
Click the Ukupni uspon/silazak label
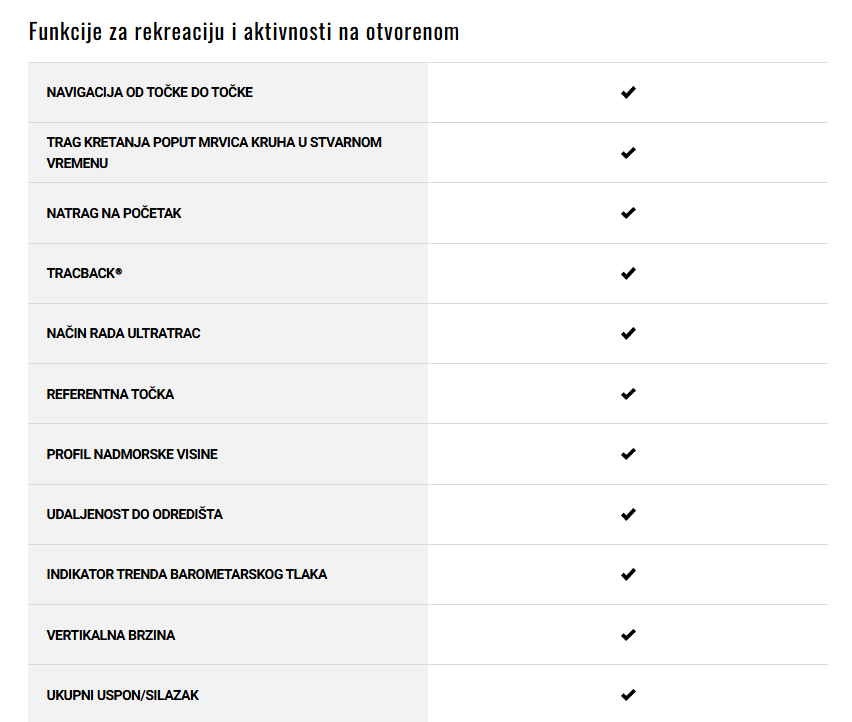coord(122,695)
